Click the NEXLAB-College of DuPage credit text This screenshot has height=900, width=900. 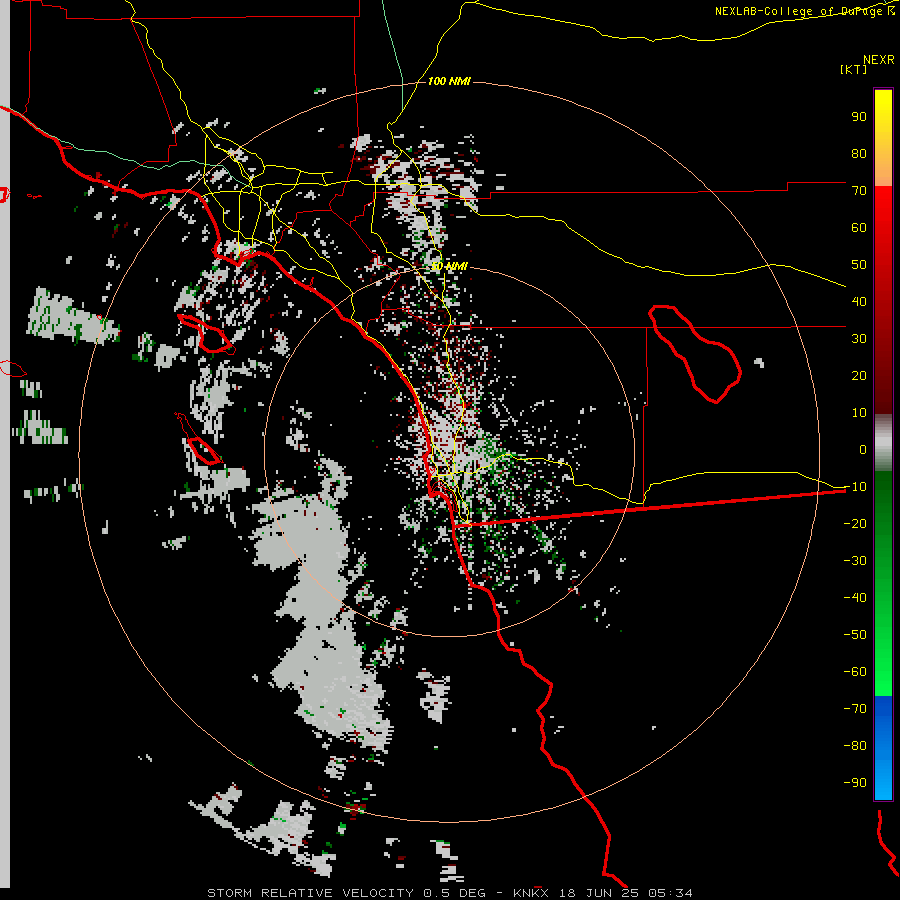pyautogui.click(x=804, y=11)
